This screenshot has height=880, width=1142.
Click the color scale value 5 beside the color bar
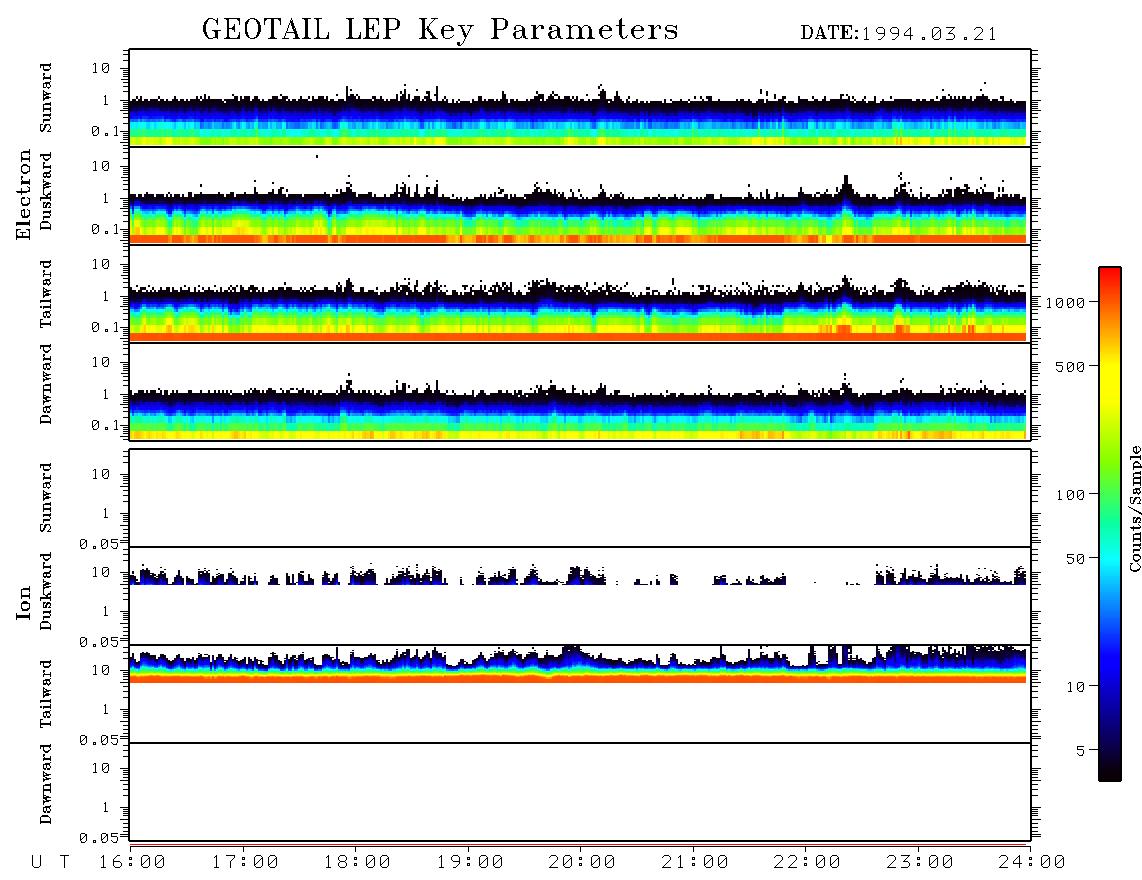[1080, 751]
